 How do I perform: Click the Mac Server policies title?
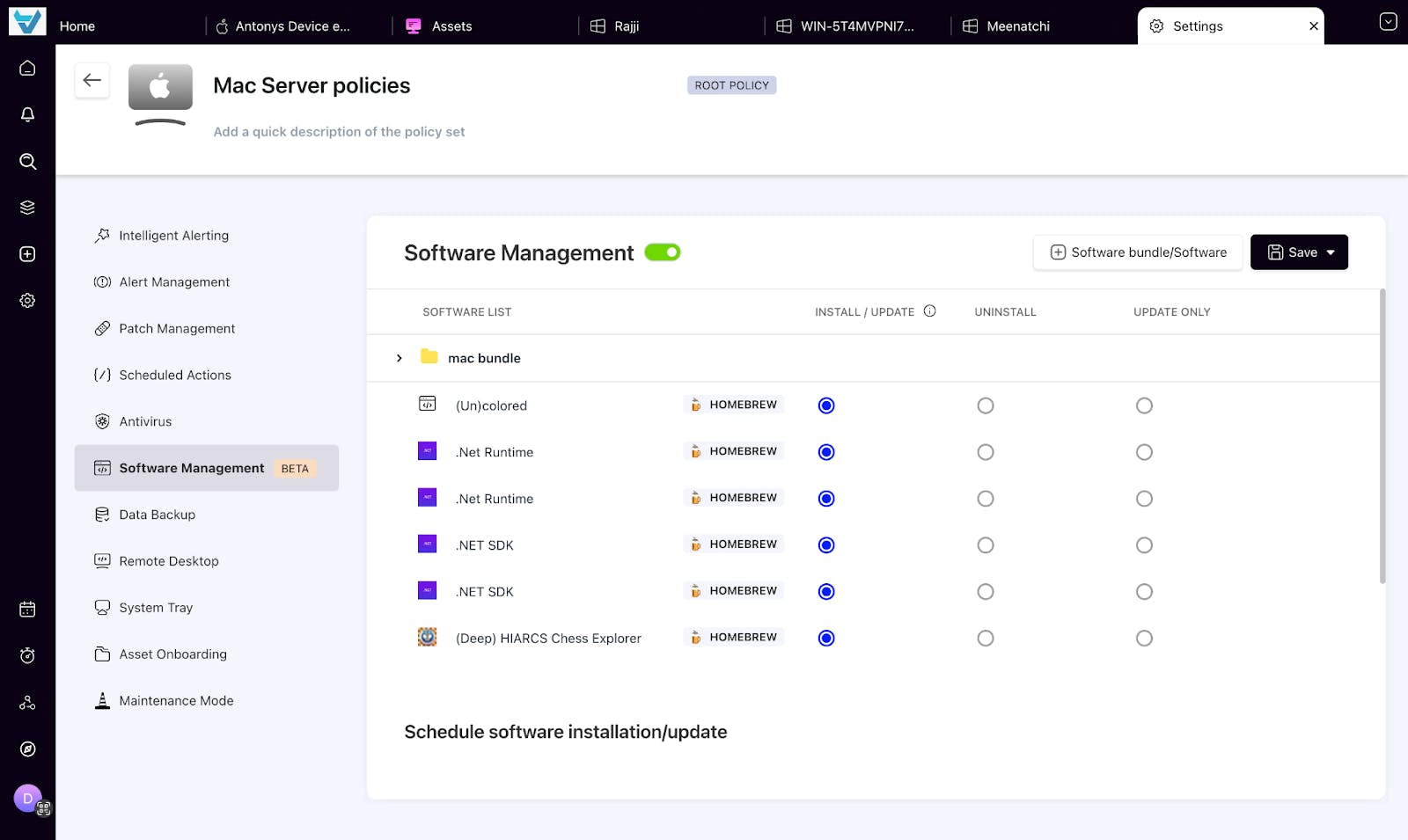coord(312,85)
